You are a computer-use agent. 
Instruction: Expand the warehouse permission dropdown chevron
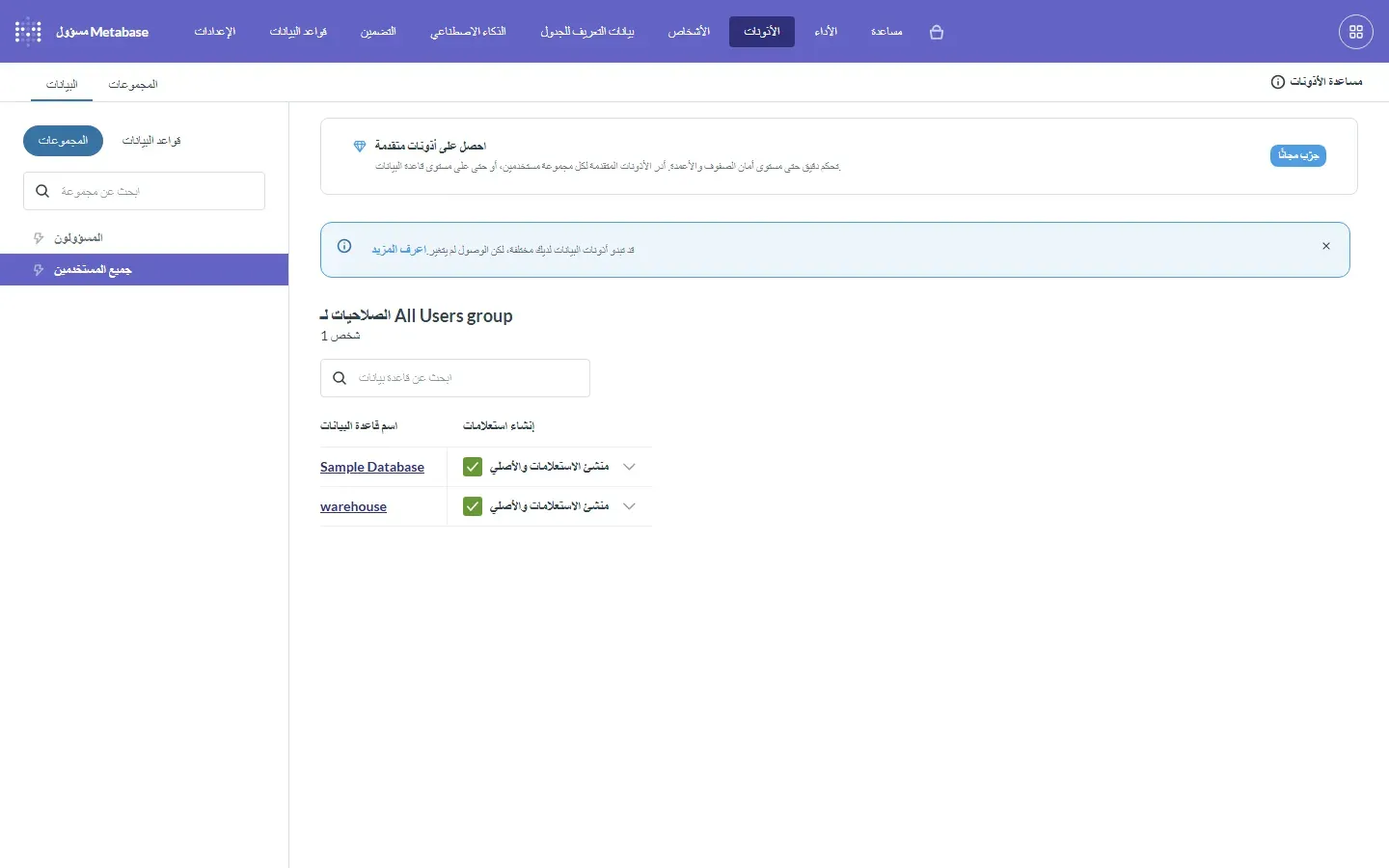tap(630, 506)
